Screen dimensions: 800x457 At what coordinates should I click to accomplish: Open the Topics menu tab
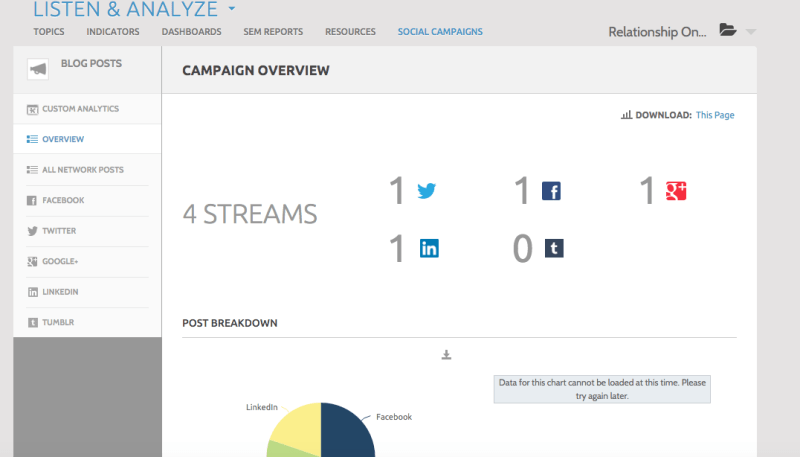(49, 32)
